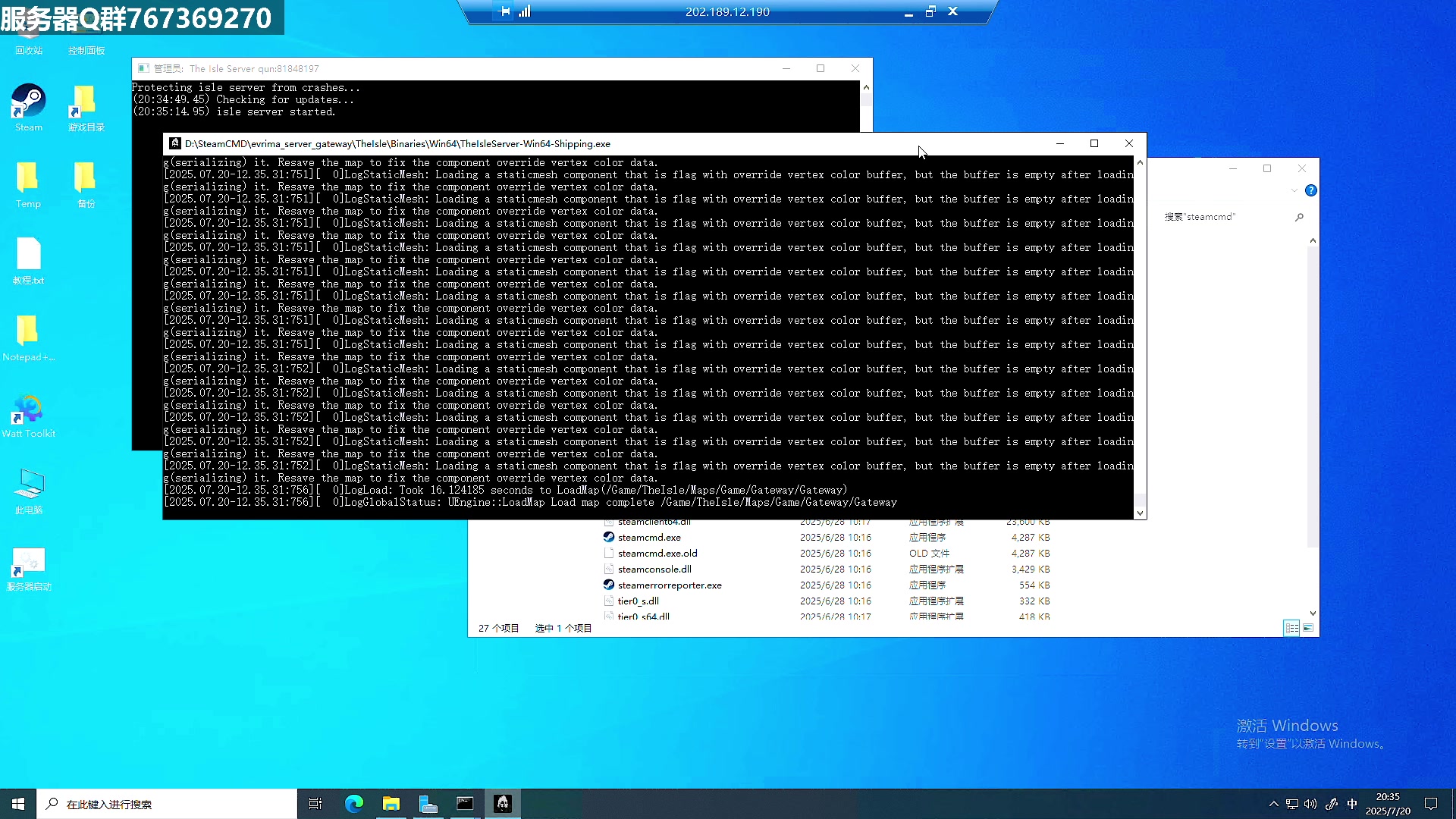The image size is (1456, 819).
Task: Open the 备份 folder on desktop
Action: (86, 184)
